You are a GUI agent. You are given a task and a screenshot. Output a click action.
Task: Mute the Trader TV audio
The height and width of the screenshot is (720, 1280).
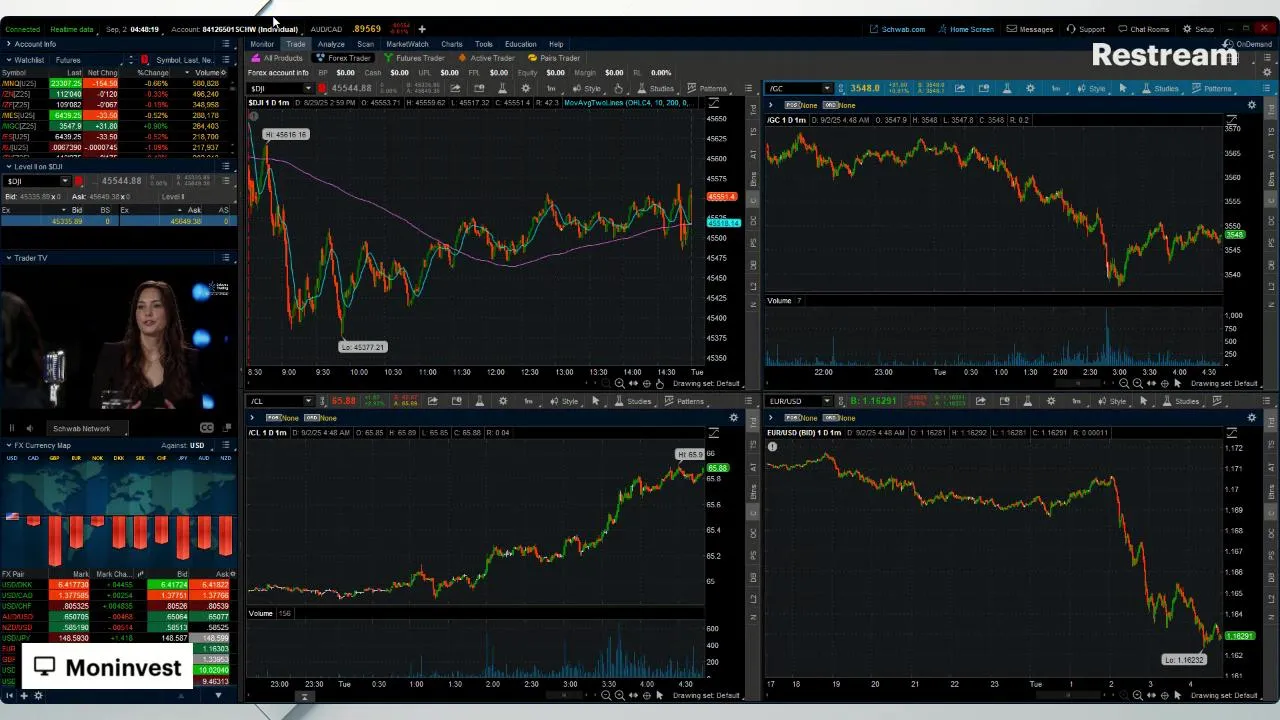(x=29, y=428)
